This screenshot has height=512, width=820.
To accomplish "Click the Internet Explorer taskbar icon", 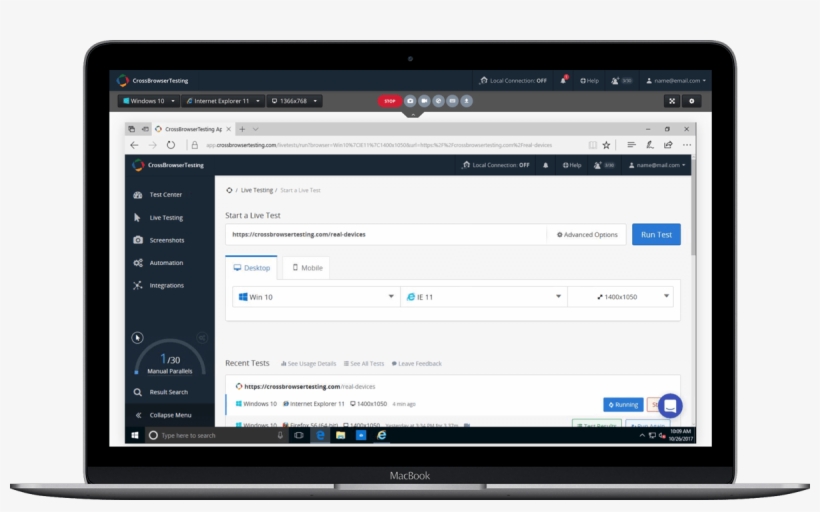I will pyautogui.click(x=382, y=435).
